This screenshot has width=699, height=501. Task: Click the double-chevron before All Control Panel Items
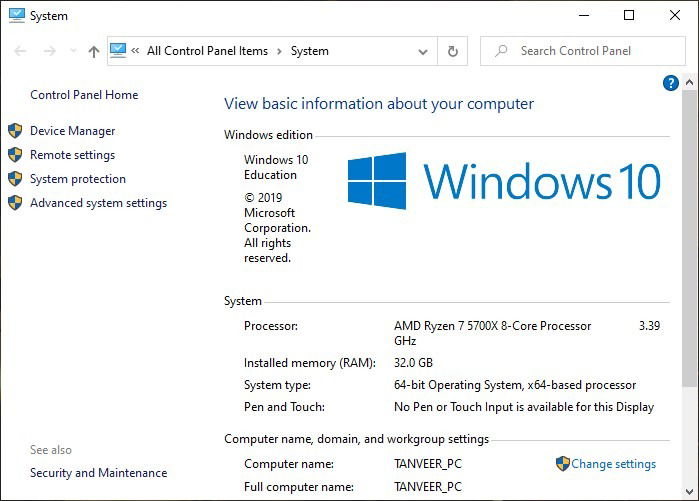tap(135, 51)
